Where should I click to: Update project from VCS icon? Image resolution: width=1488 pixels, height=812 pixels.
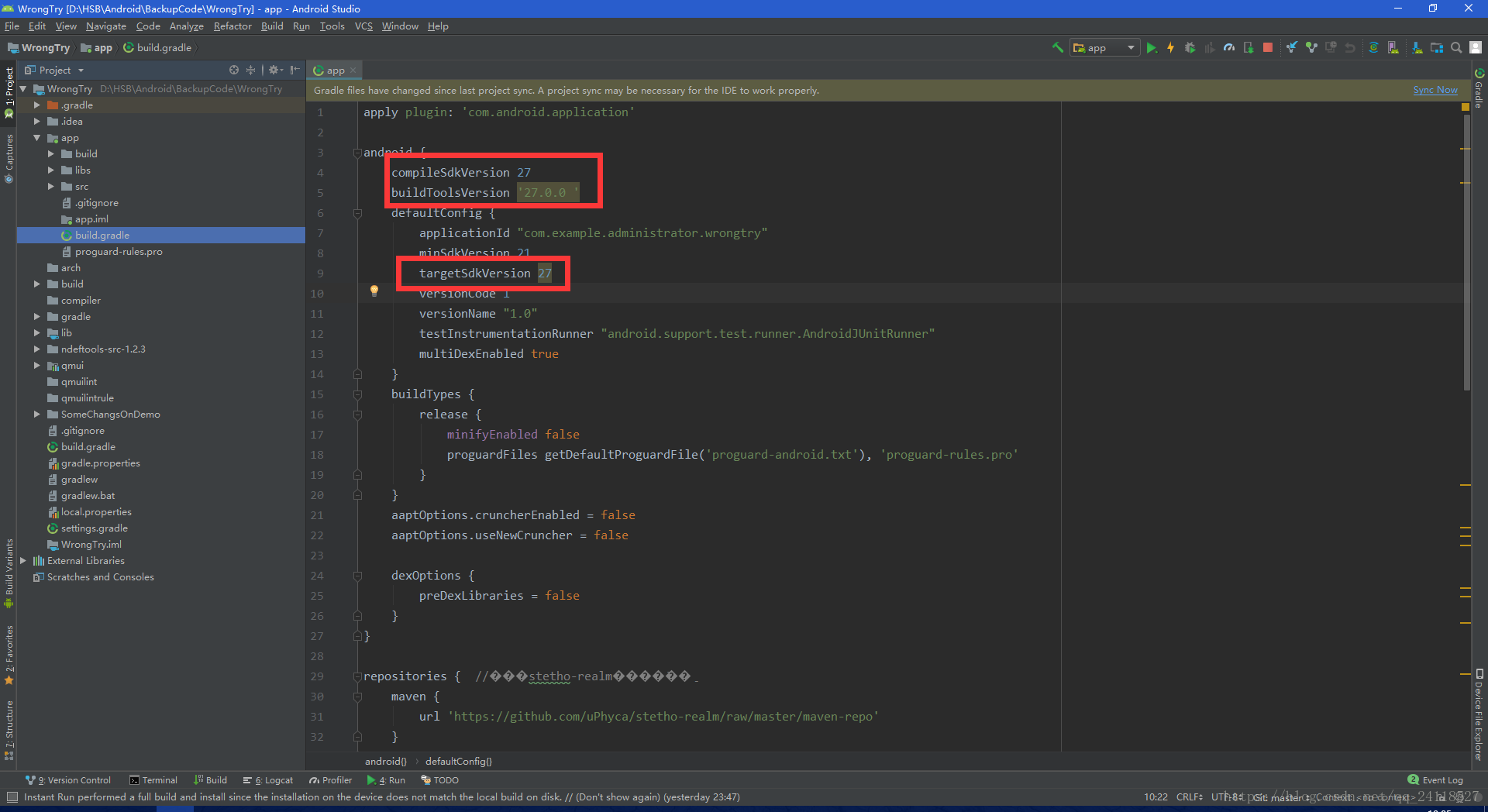tap(1292, 47)
